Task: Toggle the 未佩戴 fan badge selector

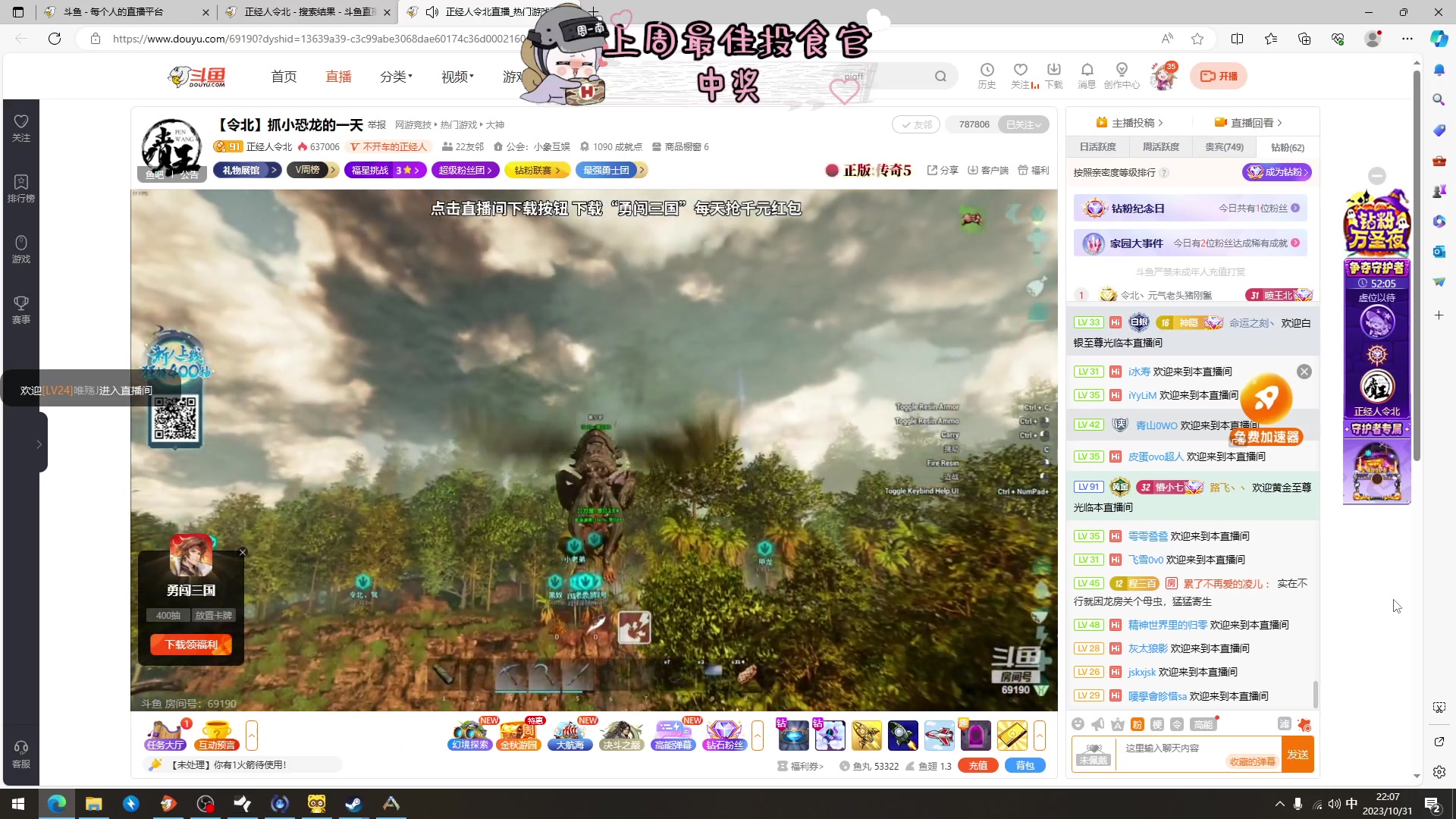Action: [x=1093, y=755]
